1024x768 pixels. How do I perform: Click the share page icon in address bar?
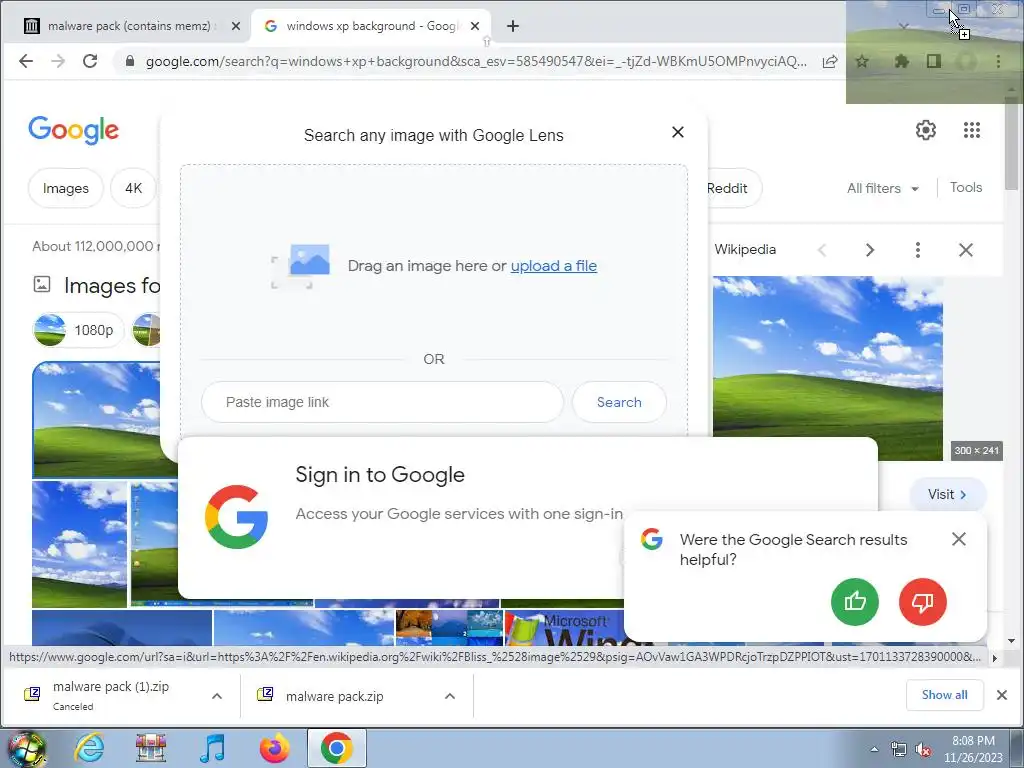830,61
